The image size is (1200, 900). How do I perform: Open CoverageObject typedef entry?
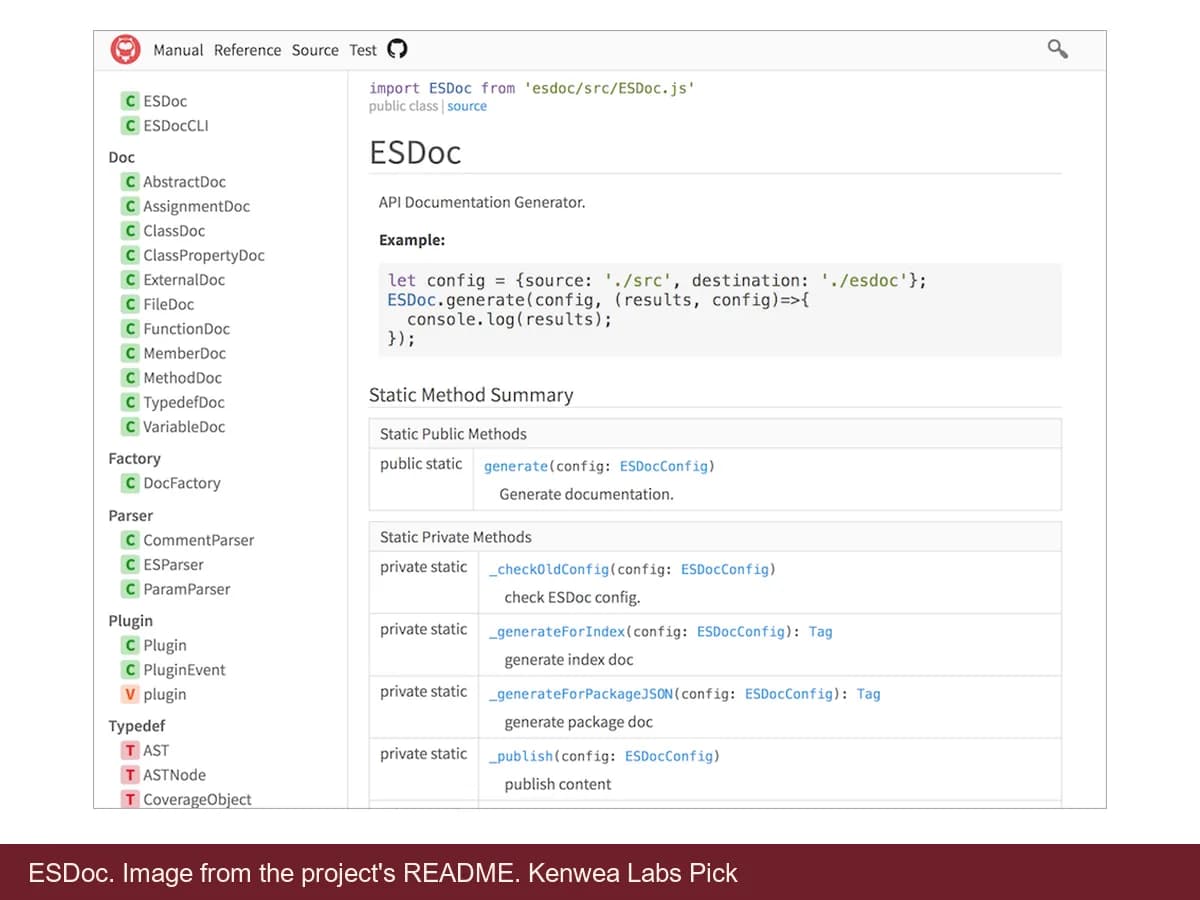tap(197, 799)
